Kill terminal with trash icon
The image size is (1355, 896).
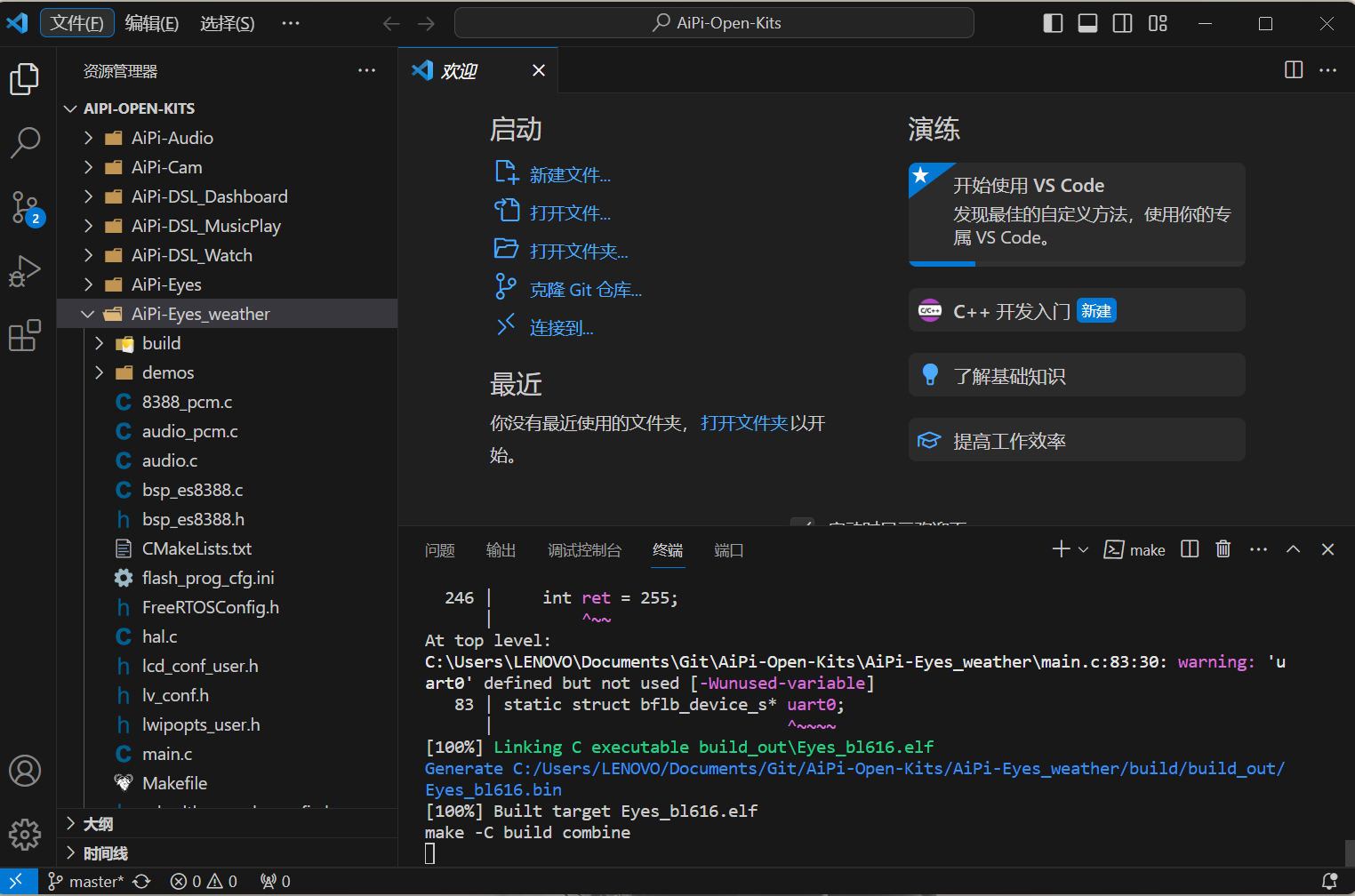[x=1223, y=549]
